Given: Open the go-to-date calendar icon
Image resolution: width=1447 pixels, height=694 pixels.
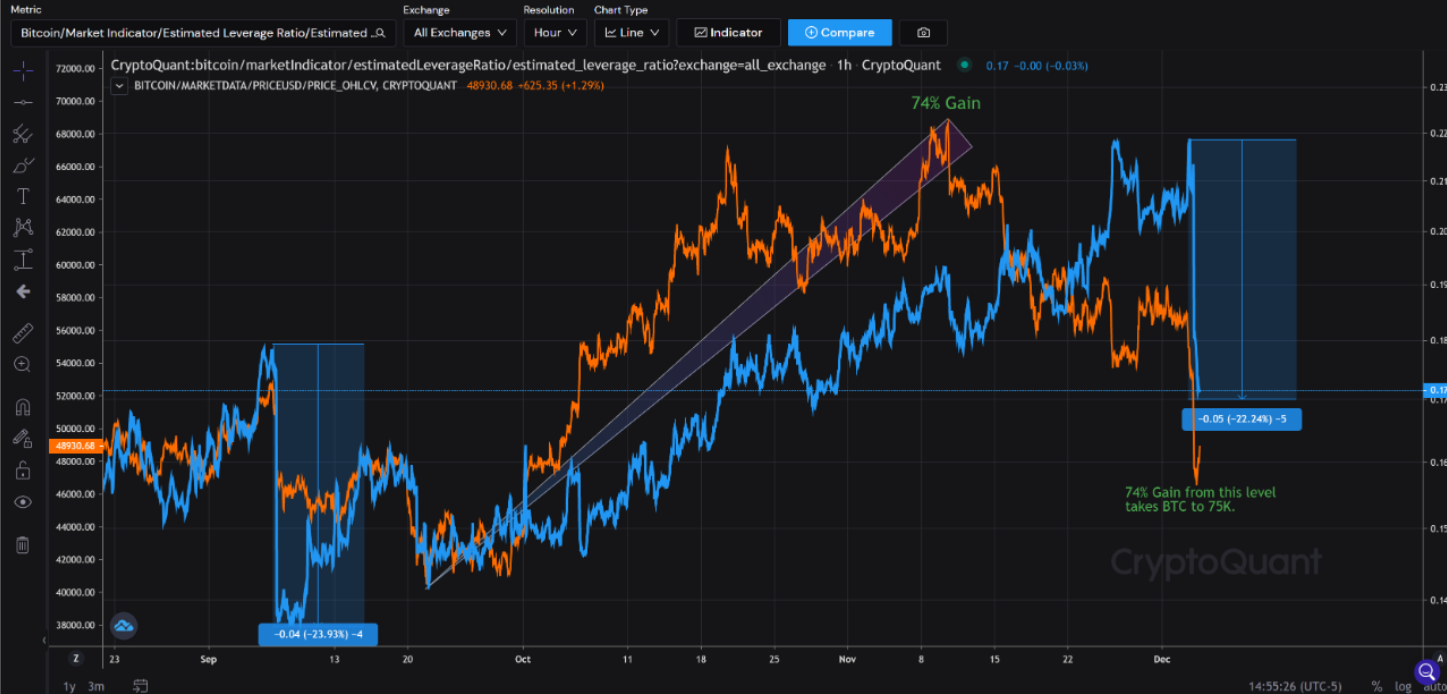Looking at the screenshot, I should 141,686.
